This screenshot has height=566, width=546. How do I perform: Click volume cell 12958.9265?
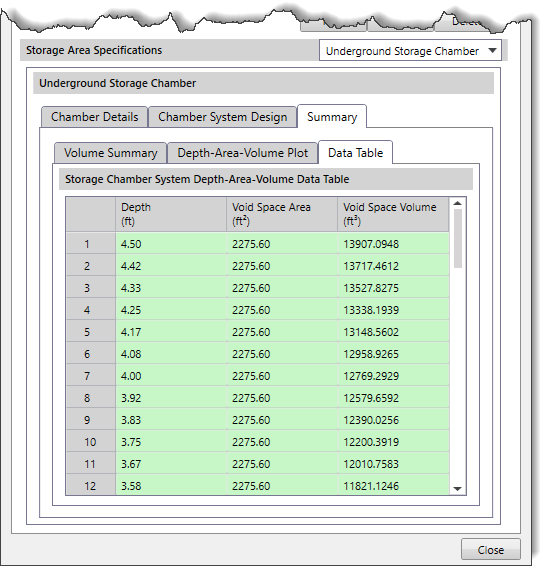tap(393, 354)
